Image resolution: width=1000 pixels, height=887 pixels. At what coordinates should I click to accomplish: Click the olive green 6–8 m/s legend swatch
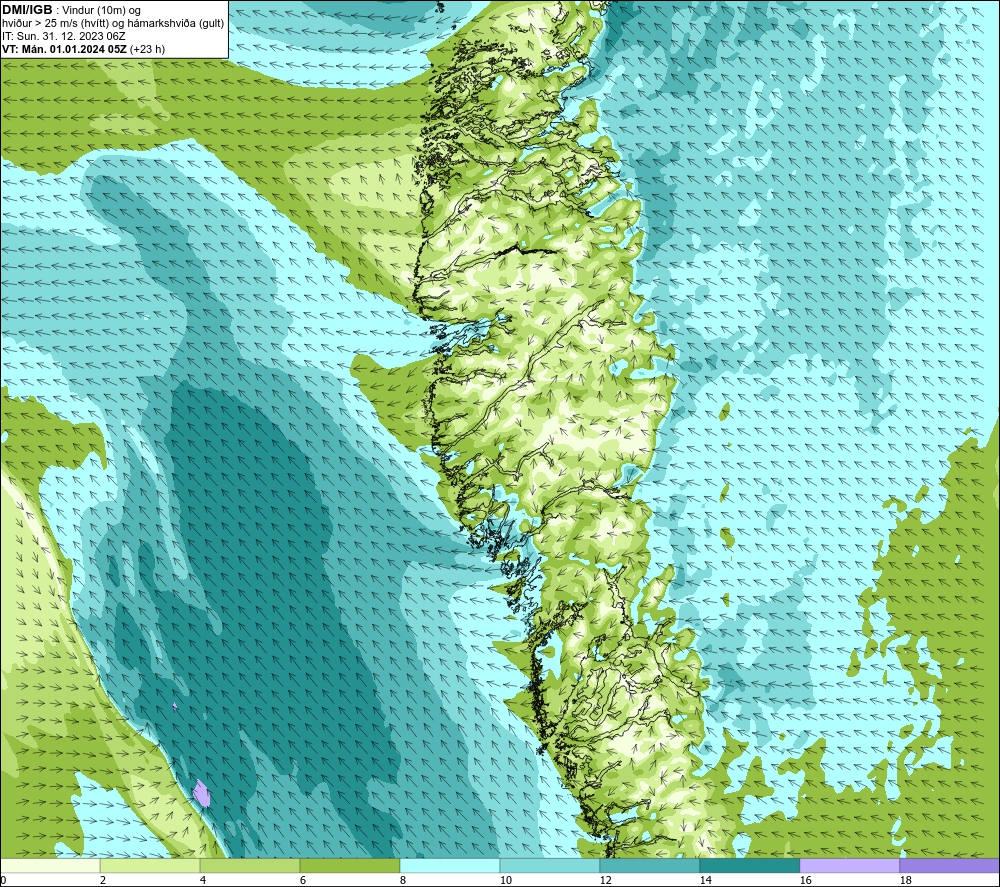point(349,865)
